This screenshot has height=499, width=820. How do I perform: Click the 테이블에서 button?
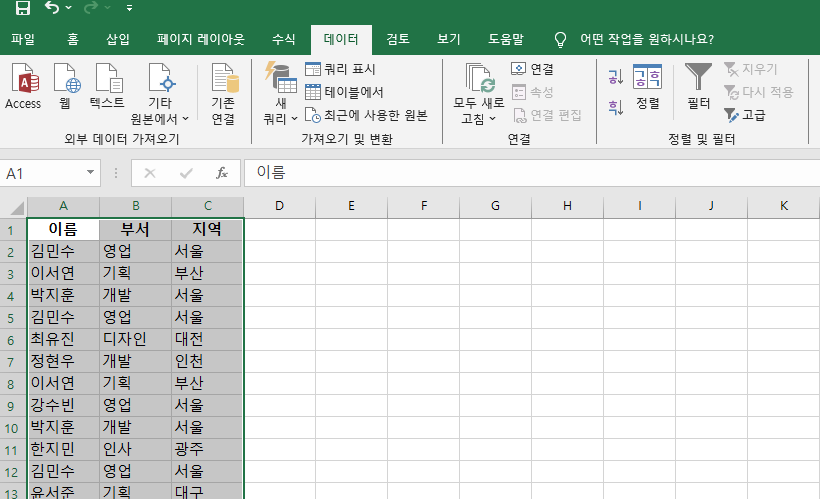tap(345, 92)
